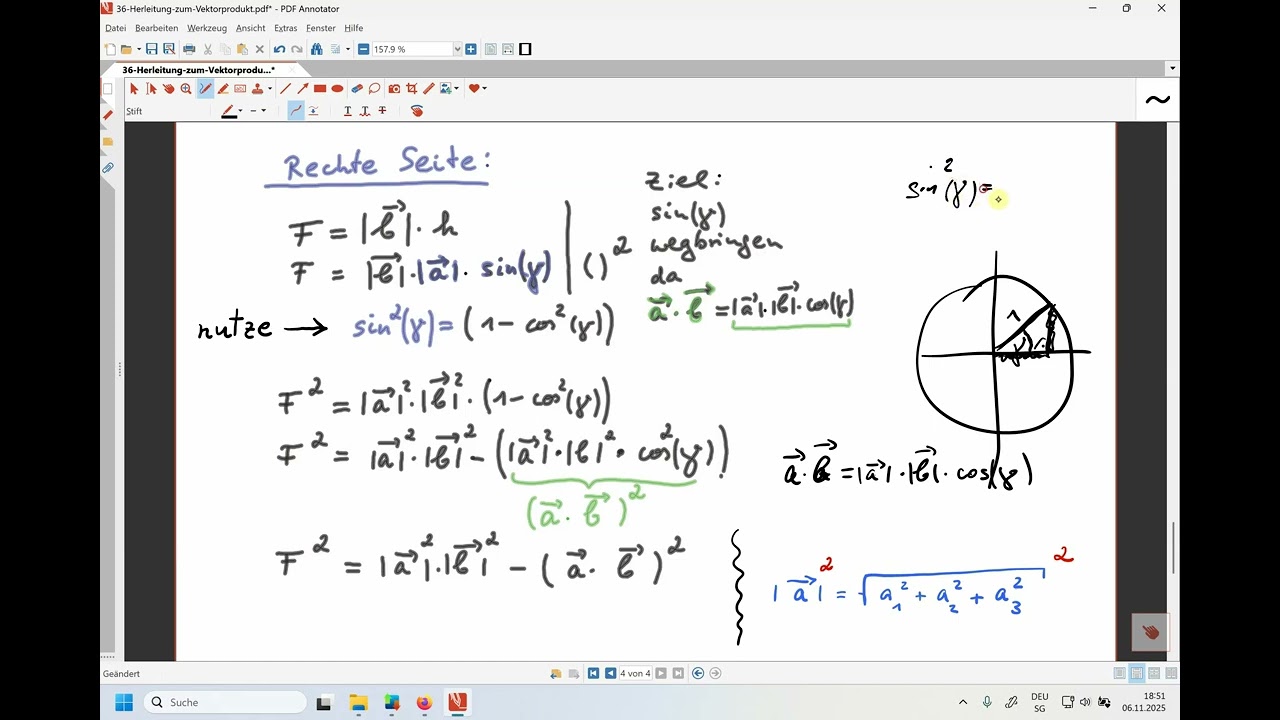Select the Text box tool
This screenshot has width=1280, height=720.
[x=240, y=88]
